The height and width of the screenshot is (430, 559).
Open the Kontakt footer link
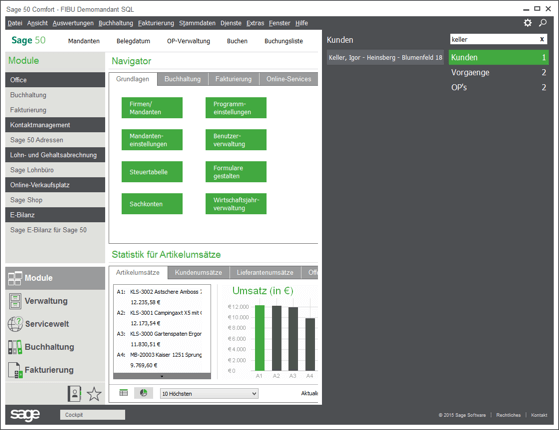[539, 415]
